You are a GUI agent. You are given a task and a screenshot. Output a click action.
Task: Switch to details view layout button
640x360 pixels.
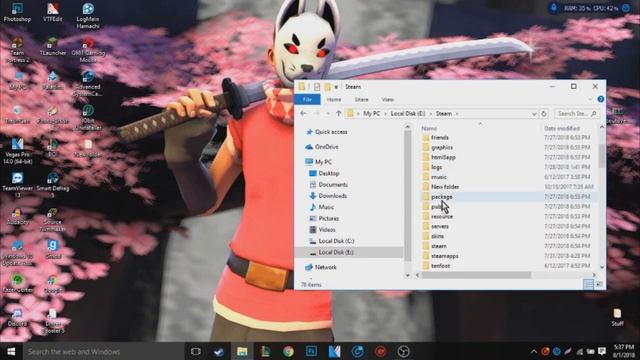click(588, 284)
